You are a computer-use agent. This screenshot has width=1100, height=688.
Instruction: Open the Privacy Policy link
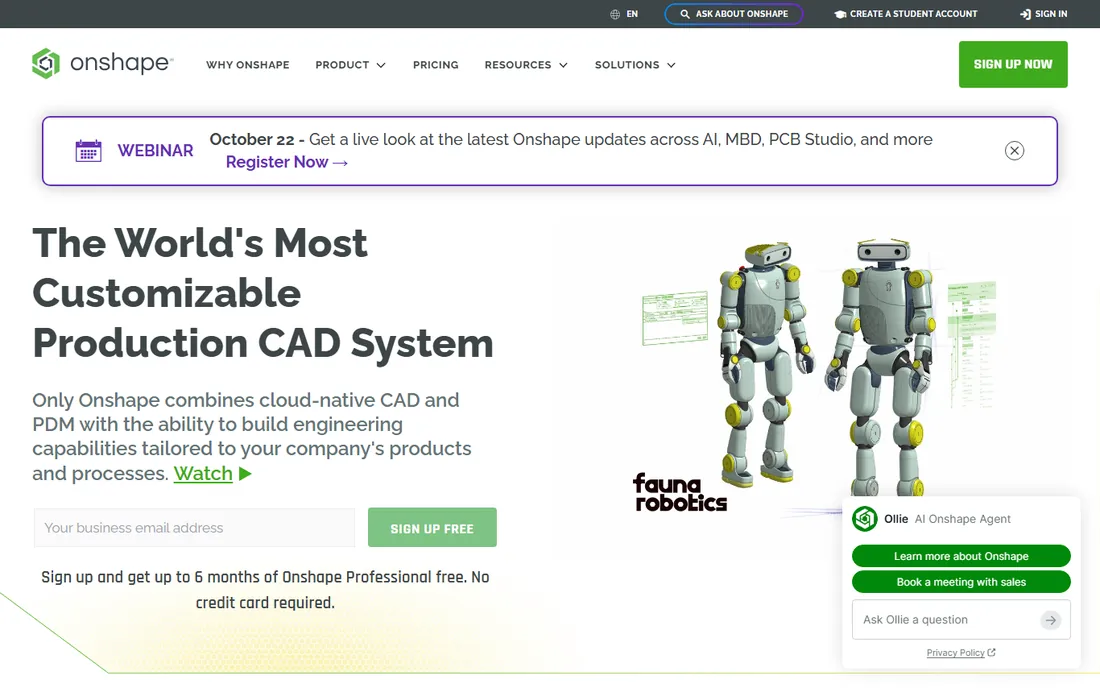[x=960, y=653]
